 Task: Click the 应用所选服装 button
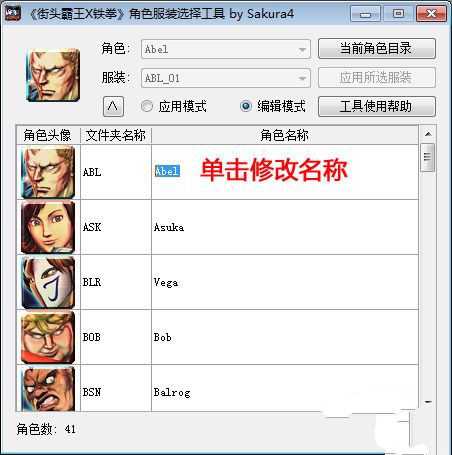tap(377, 78)
